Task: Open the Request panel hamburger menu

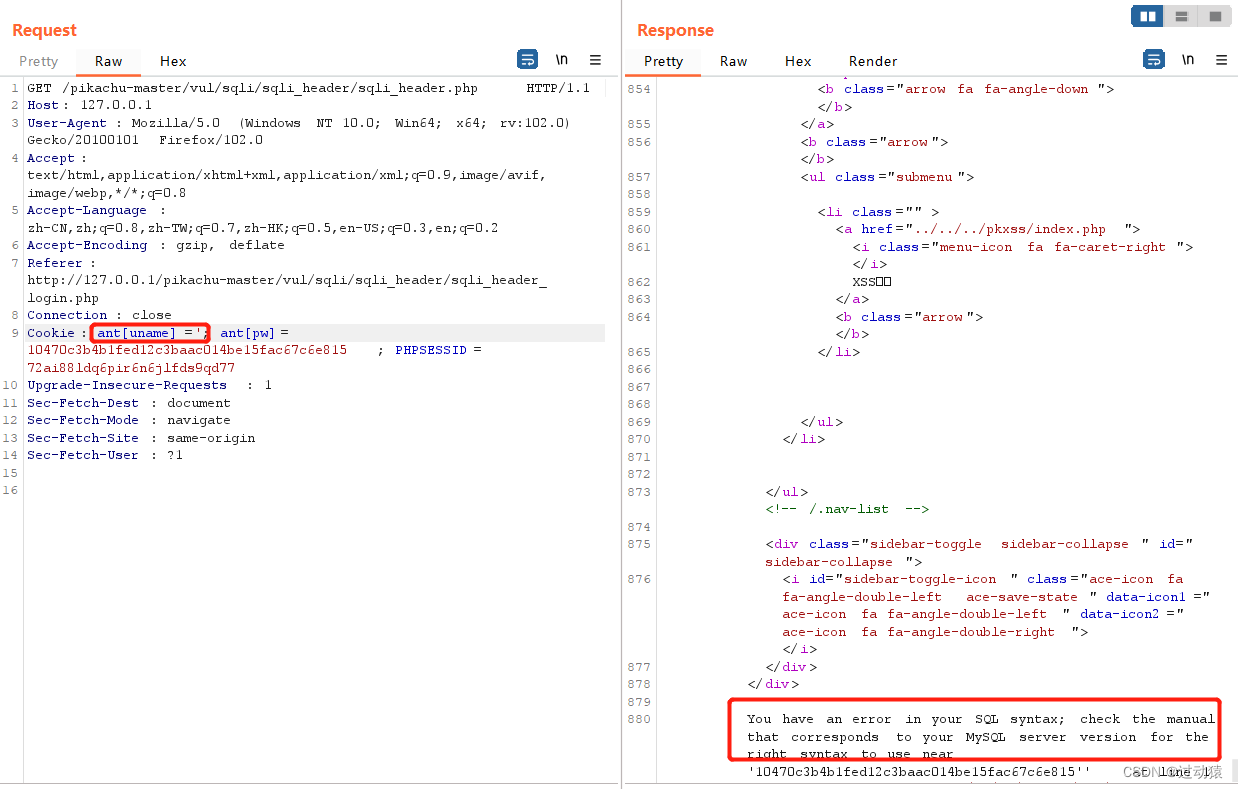Action: click(x=595, y=60)
